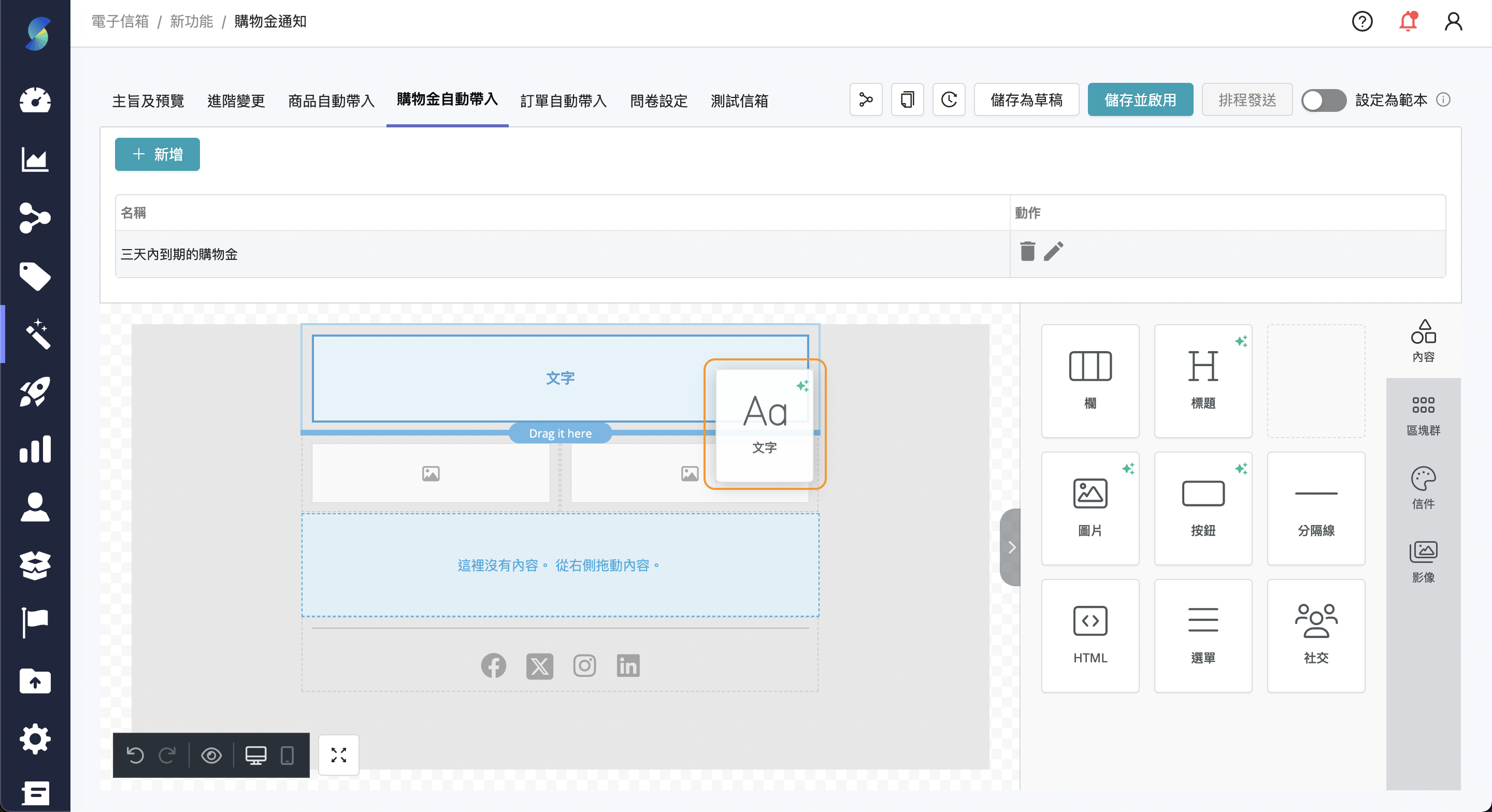Switch to the 訂單自動帶入 tab
The width and height of the screenshot is (1492, 812).
[x=563, y=101]
